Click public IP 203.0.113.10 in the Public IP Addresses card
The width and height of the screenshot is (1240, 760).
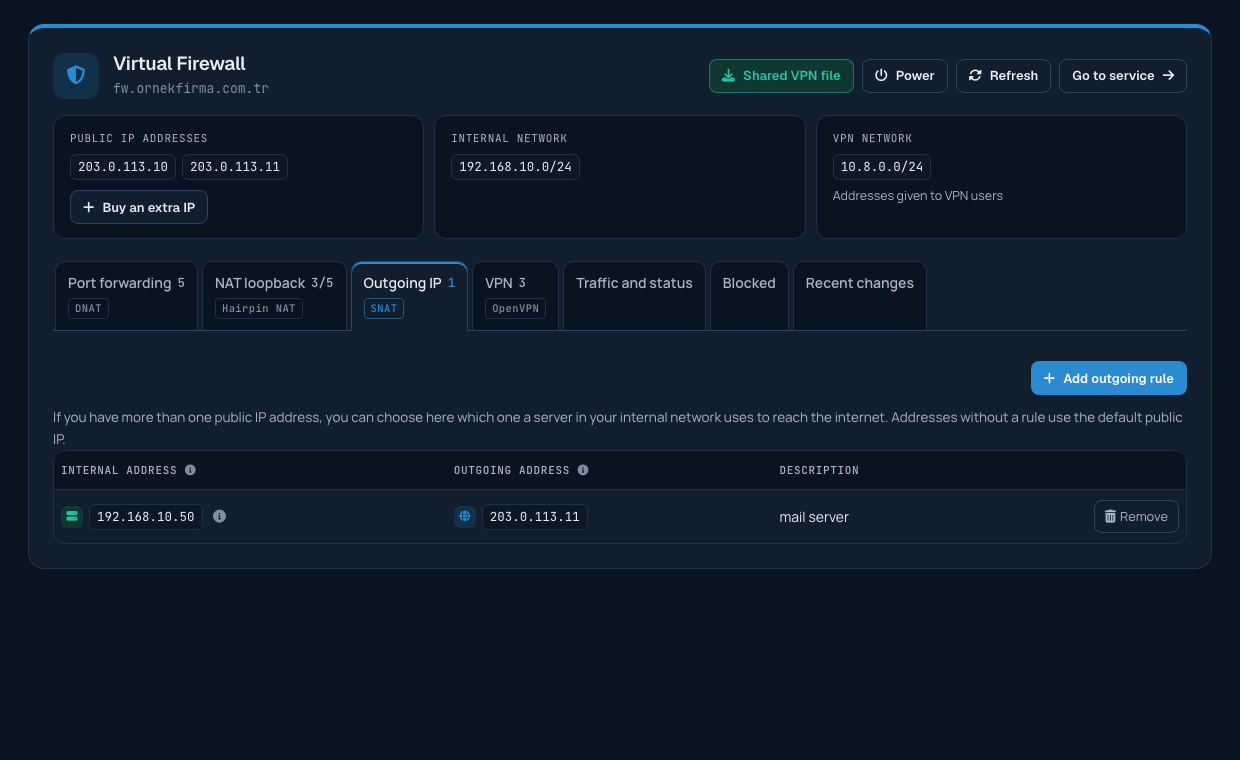123,167
